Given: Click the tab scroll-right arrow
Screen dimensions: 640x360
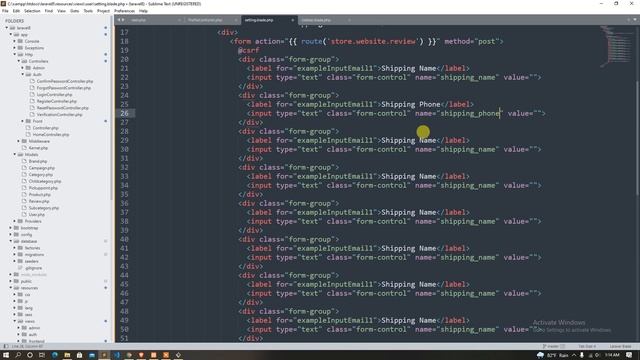Looking at the screenshot, I should pos(123,20).
